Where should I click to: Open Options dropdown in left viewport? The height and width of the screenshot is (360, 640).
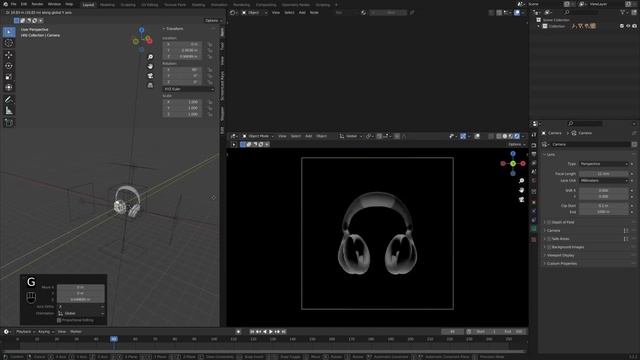[213, 20]
